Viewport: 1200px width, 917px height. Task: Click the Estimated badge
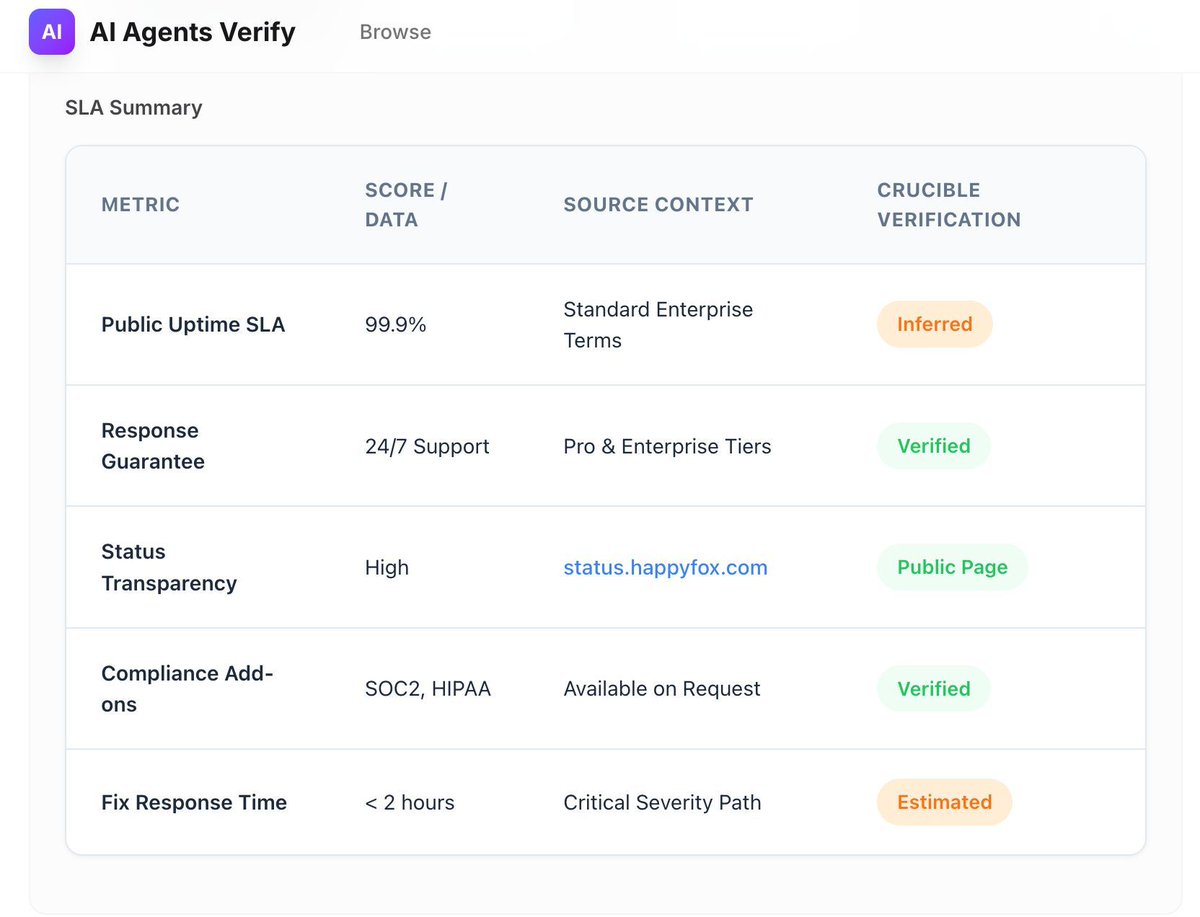944,802
